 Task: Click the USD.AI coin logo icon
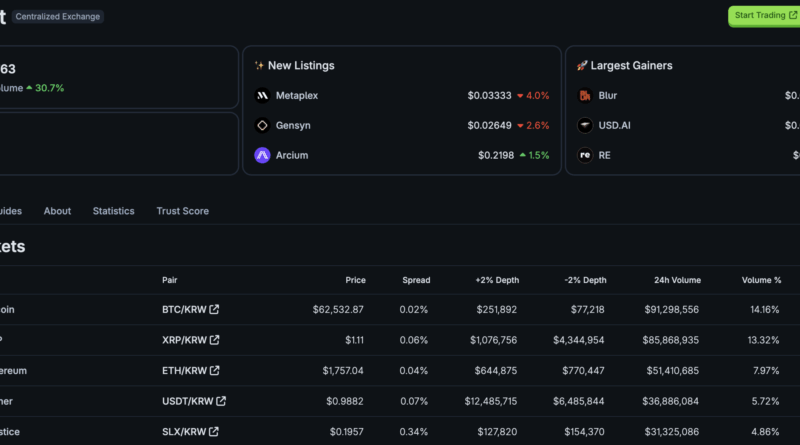[585, 125]
